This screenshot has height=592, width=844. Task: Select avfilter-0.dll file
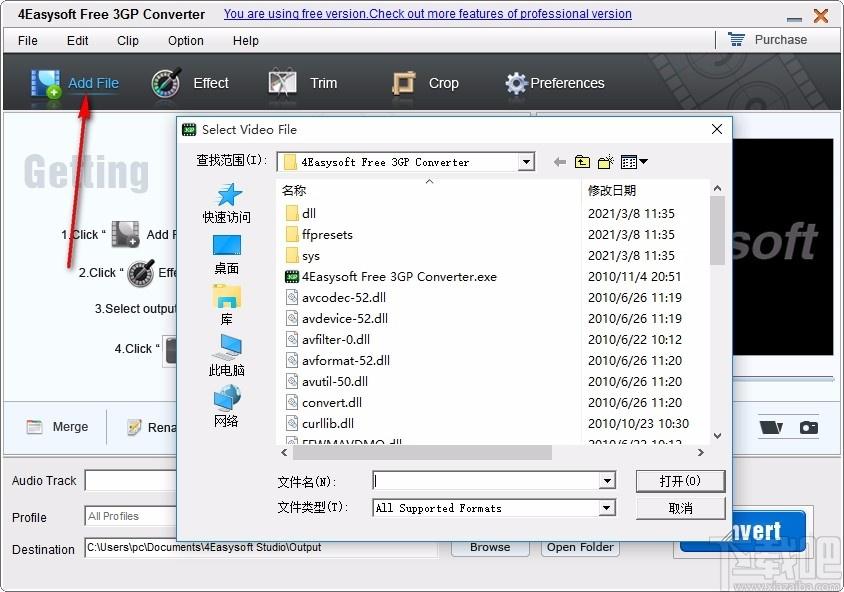(327, 340)
